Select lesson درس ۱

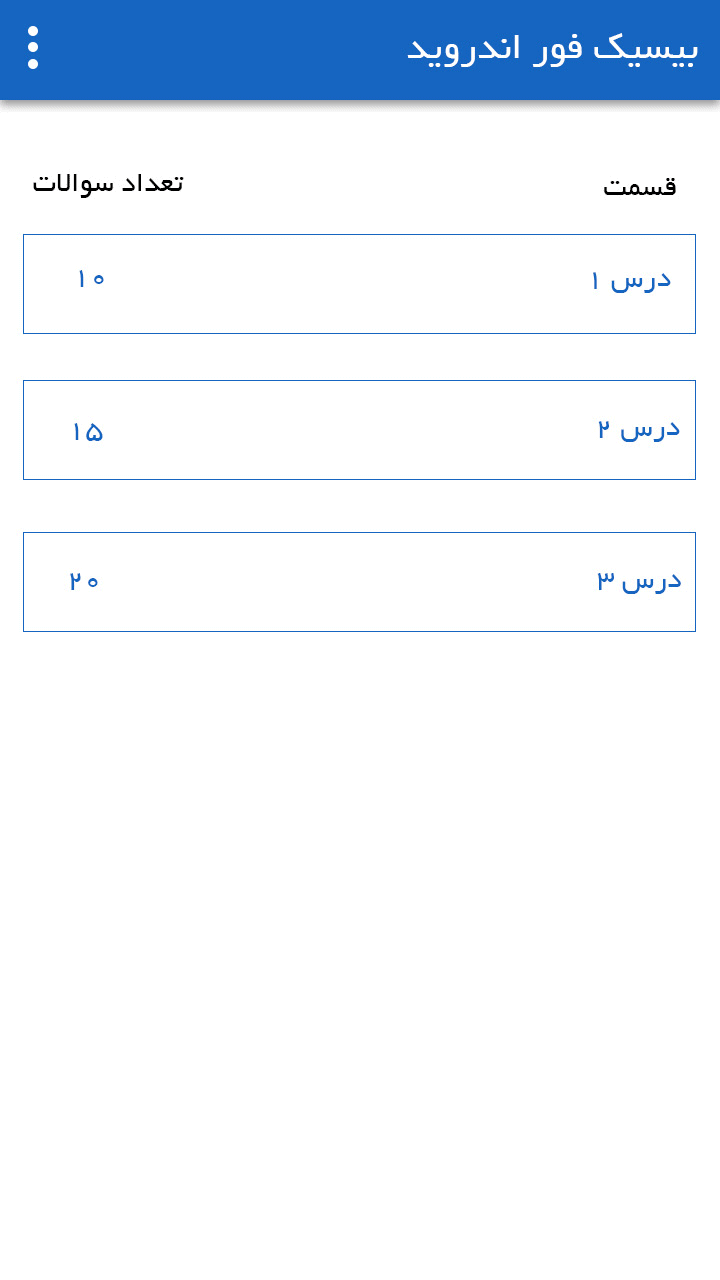click(x=359, y=284)
